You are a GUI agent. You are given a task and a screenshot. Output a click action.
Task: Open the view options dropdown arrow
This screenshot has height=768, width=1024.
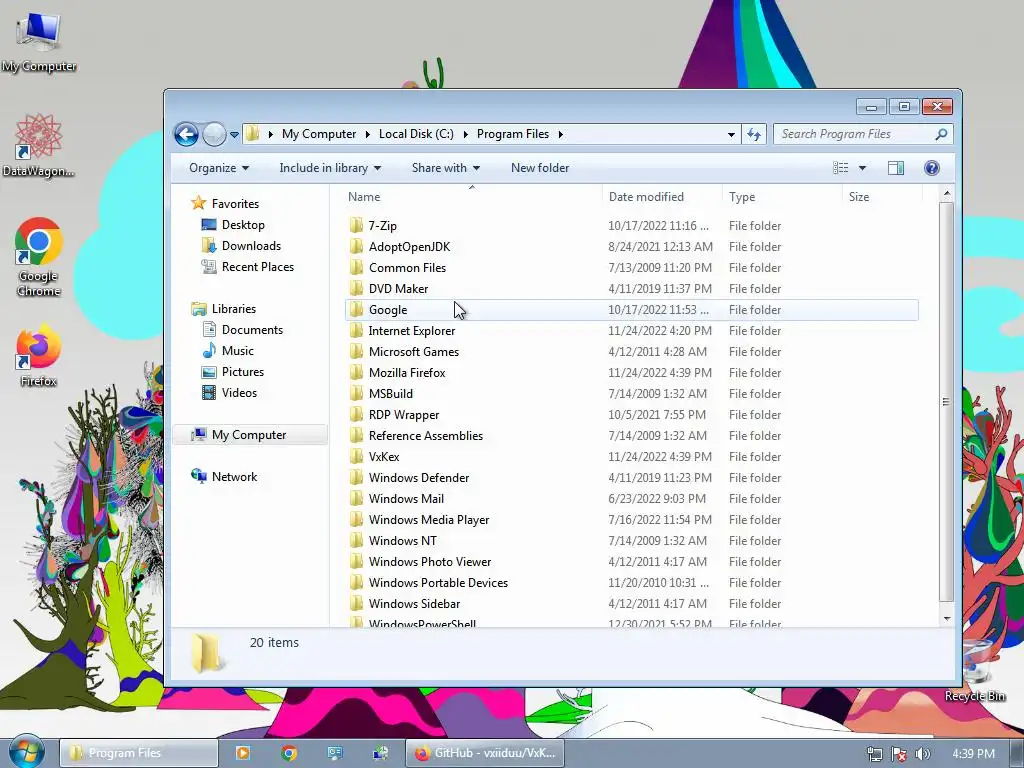click(862, 168)
